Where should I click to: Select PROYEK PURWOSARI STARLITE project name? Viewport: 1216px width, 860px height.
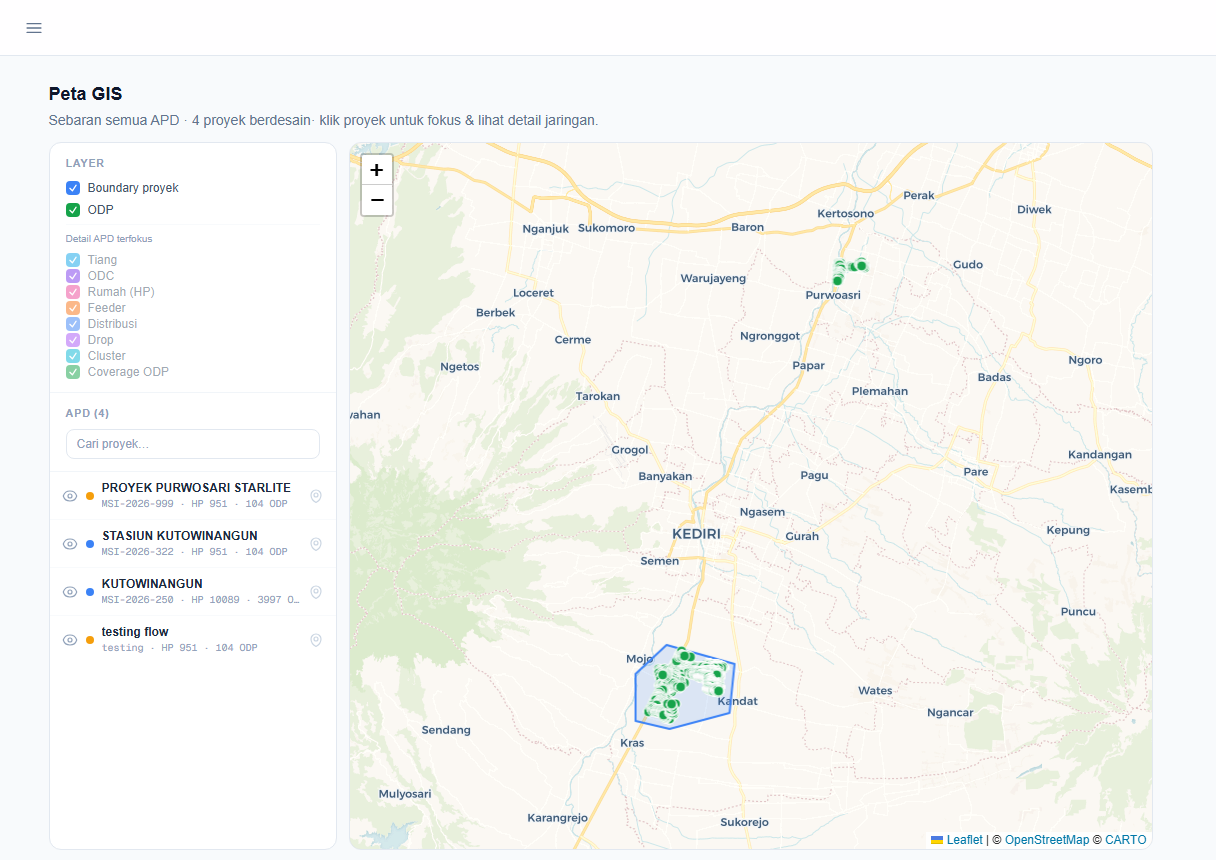pos(196,488)
